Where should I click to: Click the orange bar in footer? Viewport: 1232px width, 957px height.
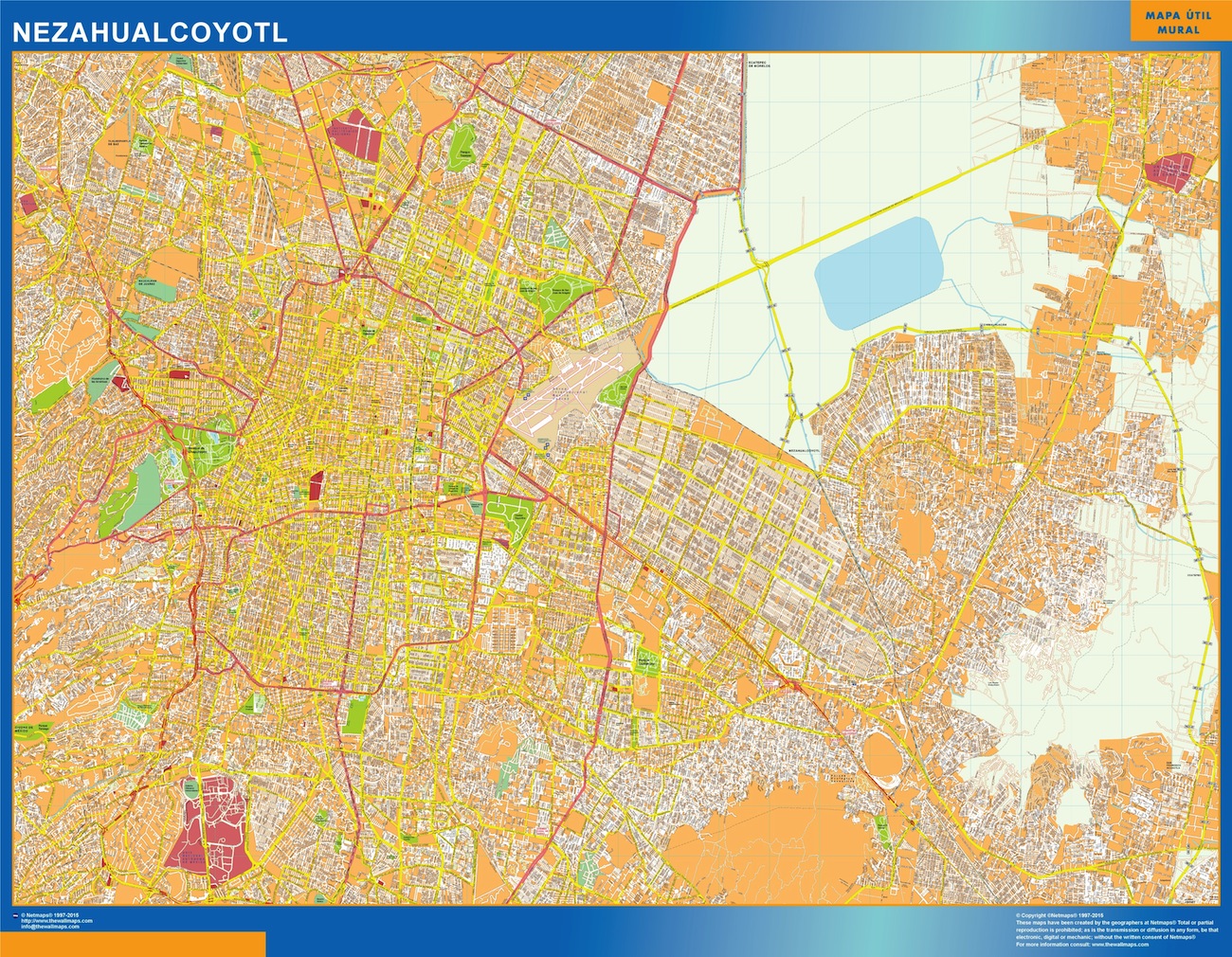pyautogui.click(x=133, y=944)
